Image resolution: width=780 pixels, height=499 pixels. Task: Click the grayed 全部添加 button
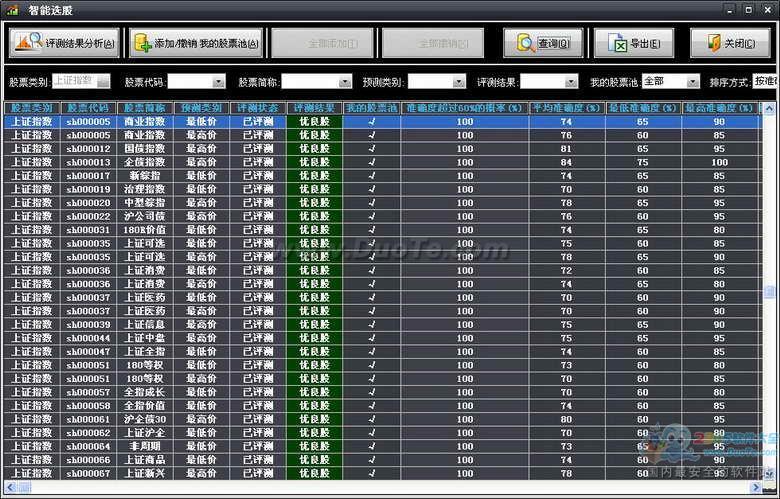(x=322, y=43)
